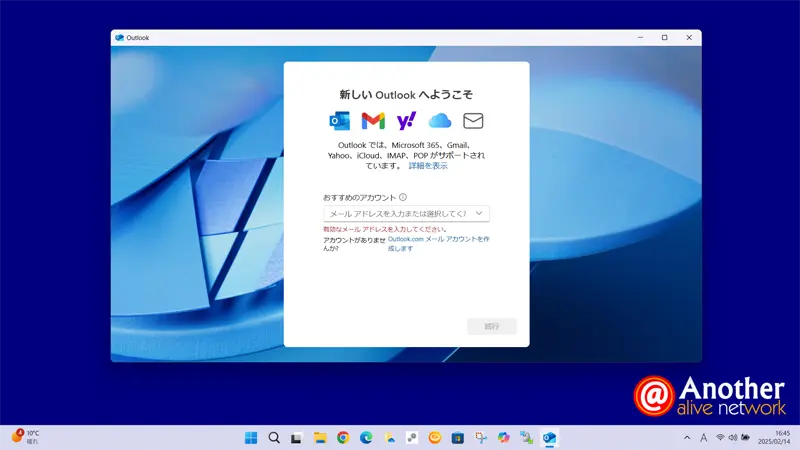
Task: Open taskbar Search magnifier
Action: point(274,438)
